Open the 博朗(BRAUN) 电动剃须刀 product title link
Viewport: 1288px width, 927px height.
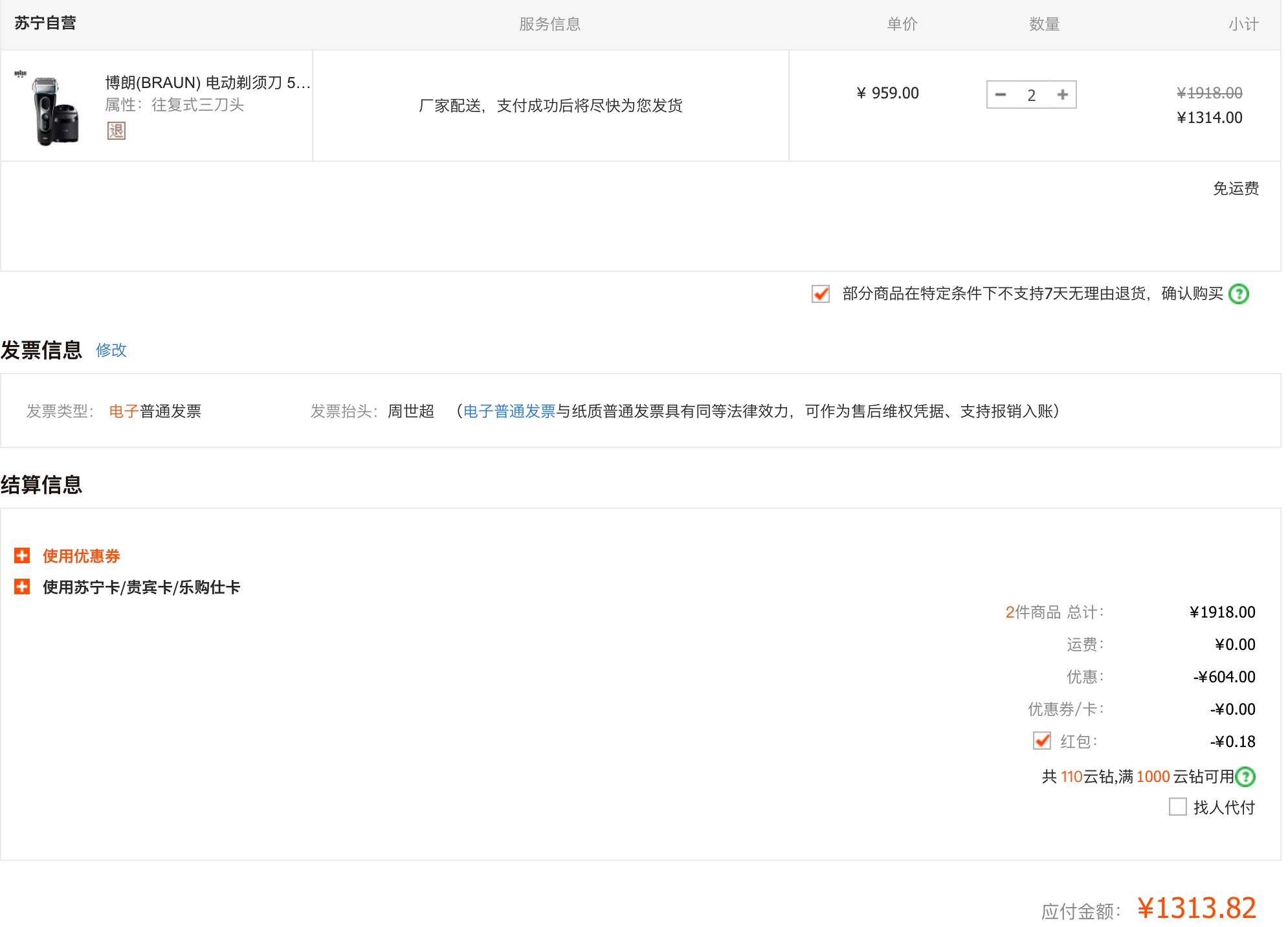coord(208,82)
